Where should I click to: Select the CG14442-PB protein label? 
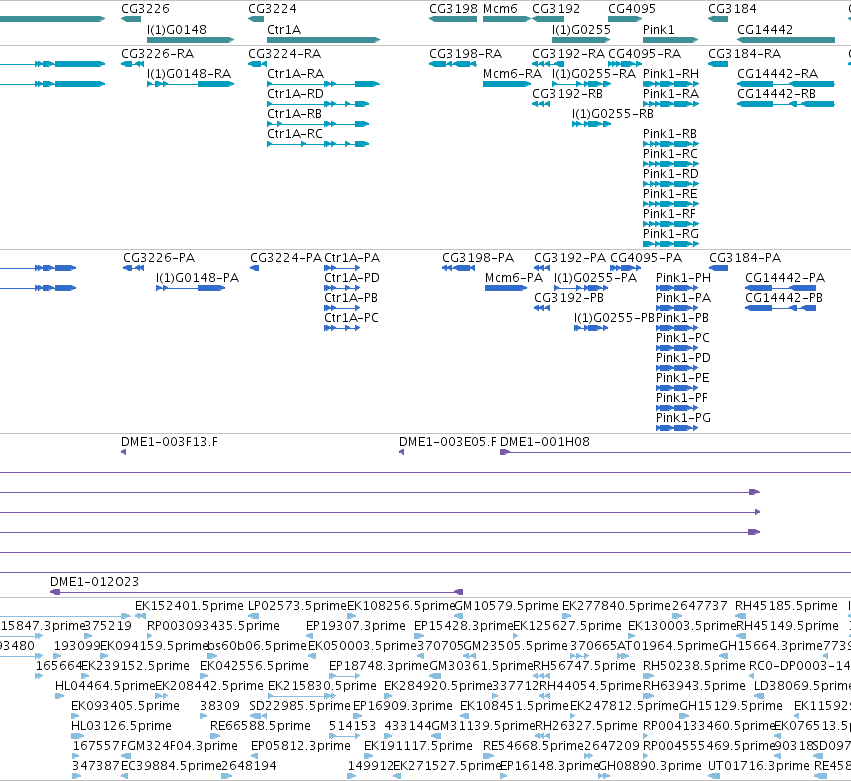tap(784, 298)
